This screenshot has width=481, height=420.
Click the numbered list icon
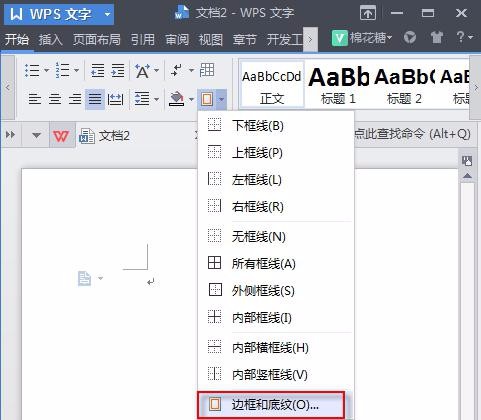[62, 70]
